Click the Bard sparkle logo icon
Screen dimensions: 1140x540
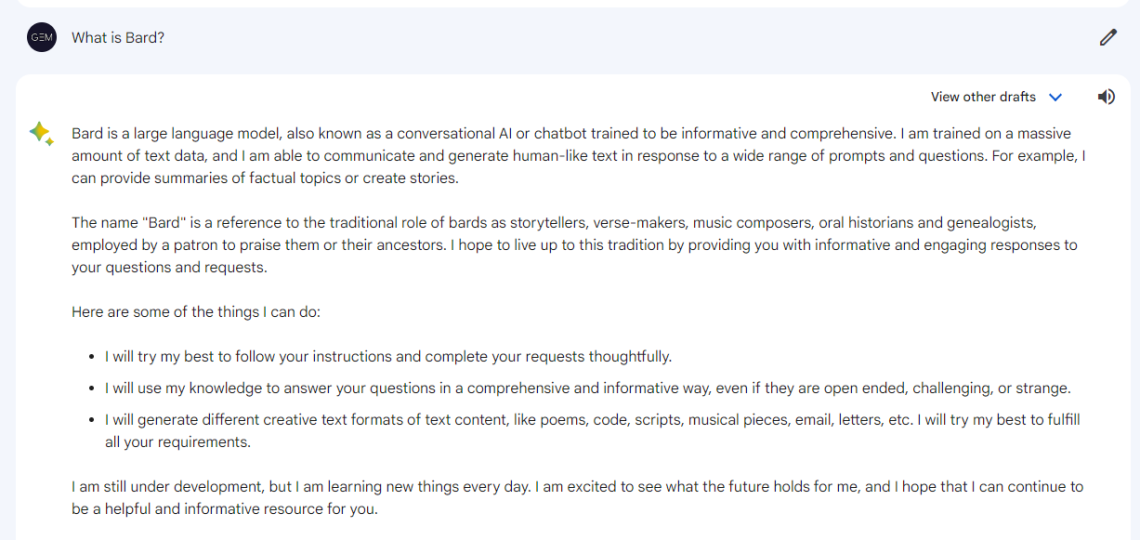pyautogui.click(x=41, y=134)
